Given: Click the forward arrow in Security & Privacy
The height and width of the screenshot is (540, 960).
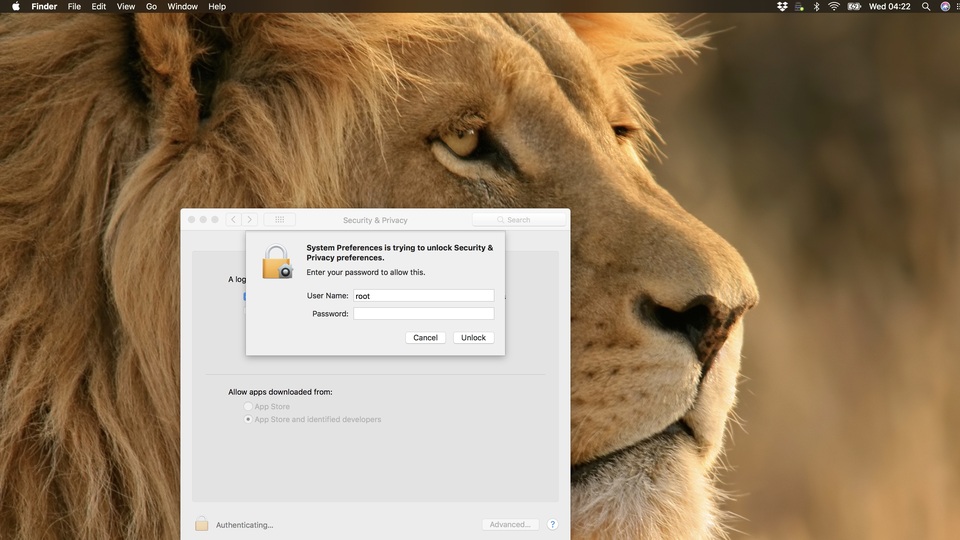Looking at the screenshot, I should 249,219.
